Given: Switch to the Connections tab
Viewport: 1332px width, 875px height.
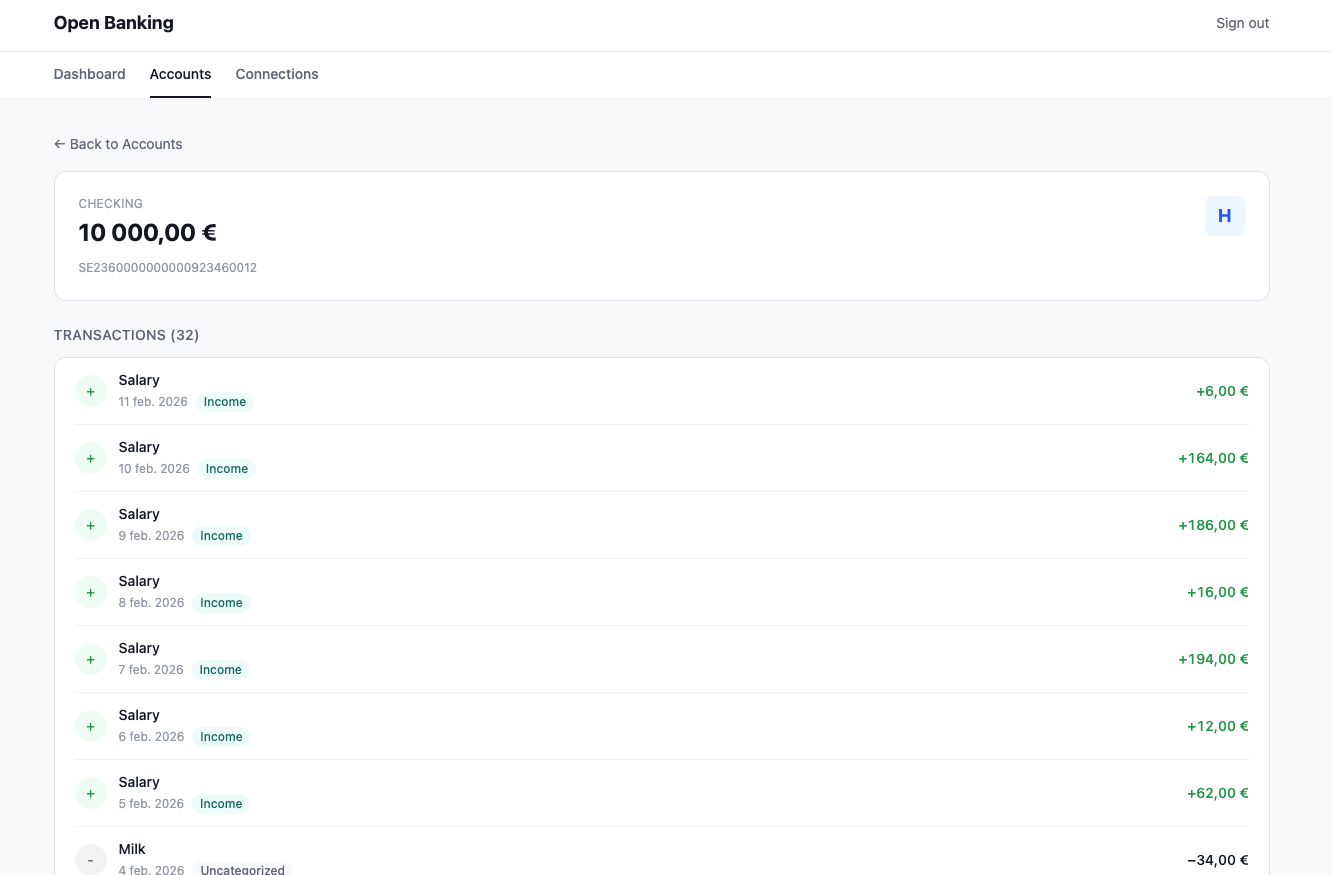Looking at the screenshot, I should click(x=277, y=74).
